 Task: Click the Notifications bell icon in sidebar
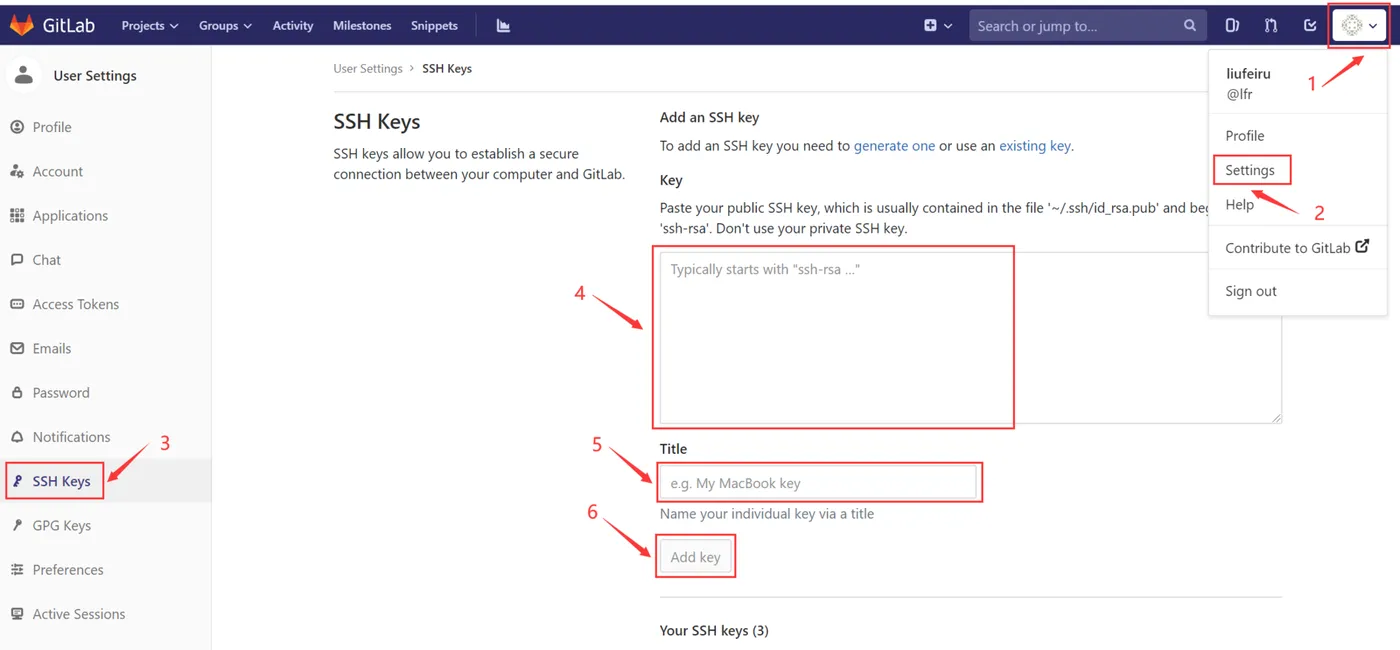tap(17, 437)
